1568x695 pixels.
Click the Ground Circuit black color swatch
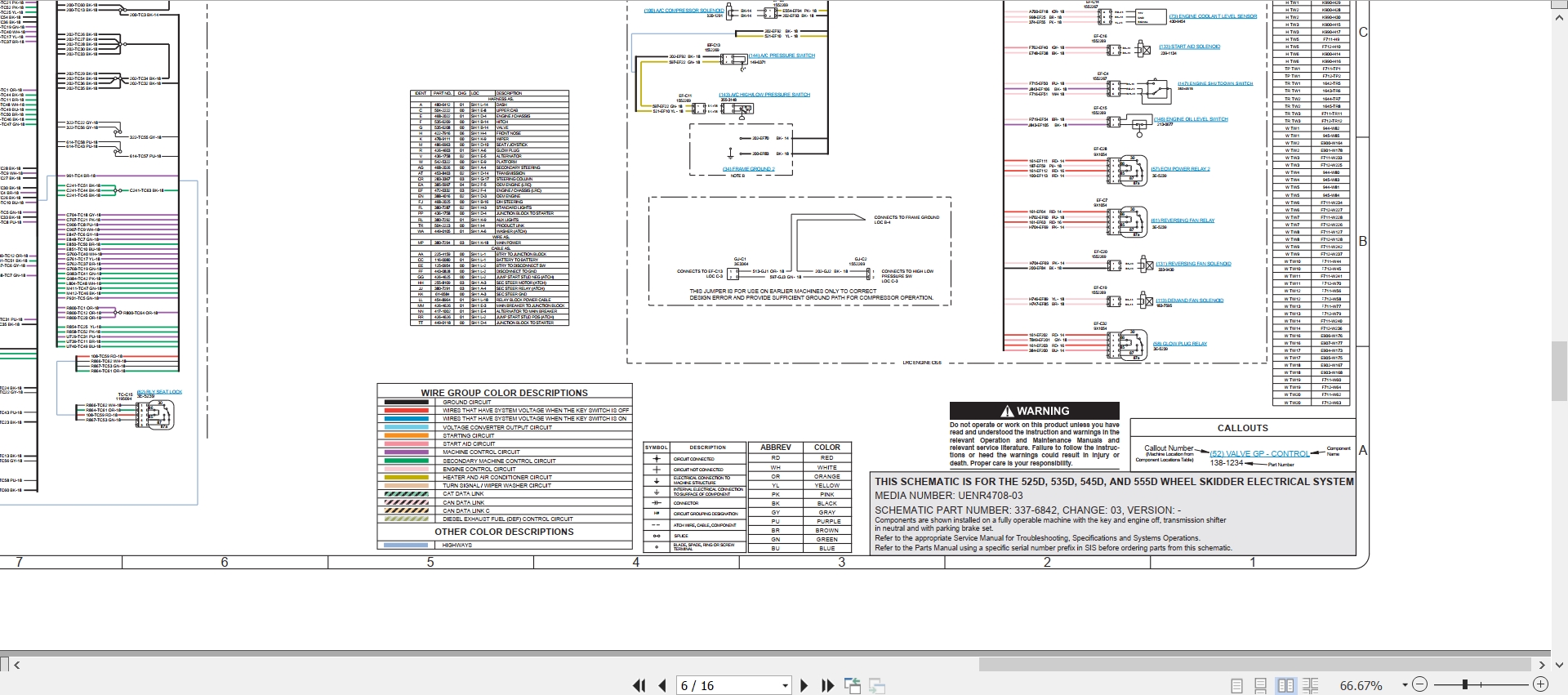pos(406,402)
